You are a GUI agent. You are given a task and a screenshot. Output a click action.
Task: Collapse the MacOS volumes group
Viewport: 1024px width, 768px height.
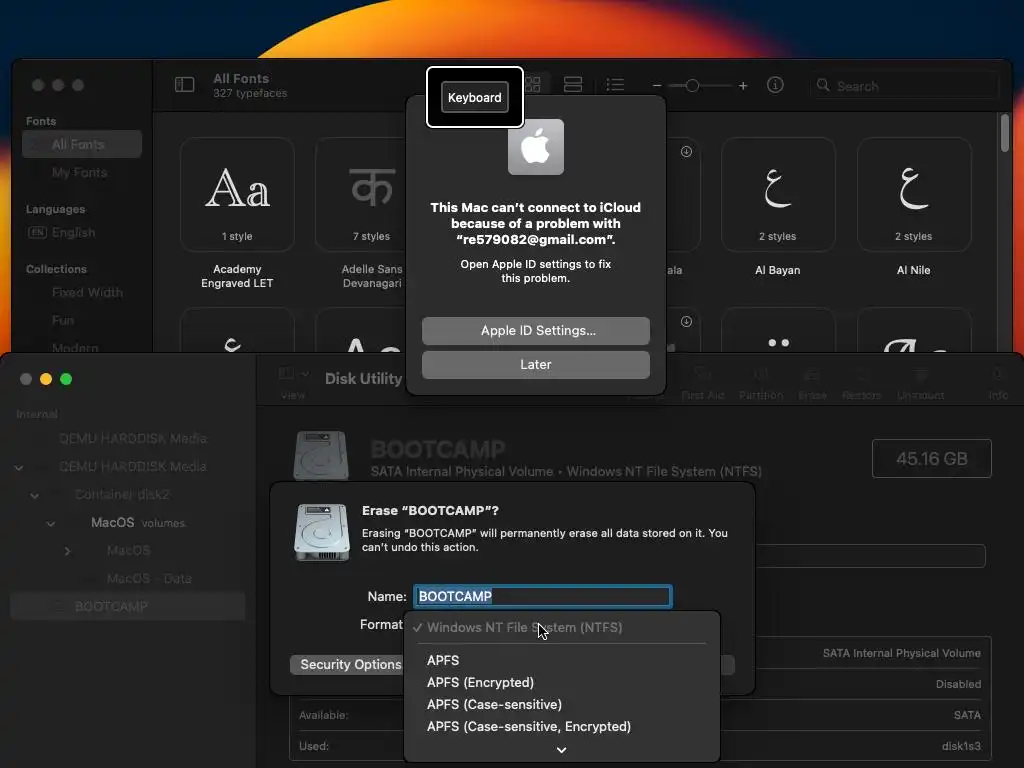50,524
